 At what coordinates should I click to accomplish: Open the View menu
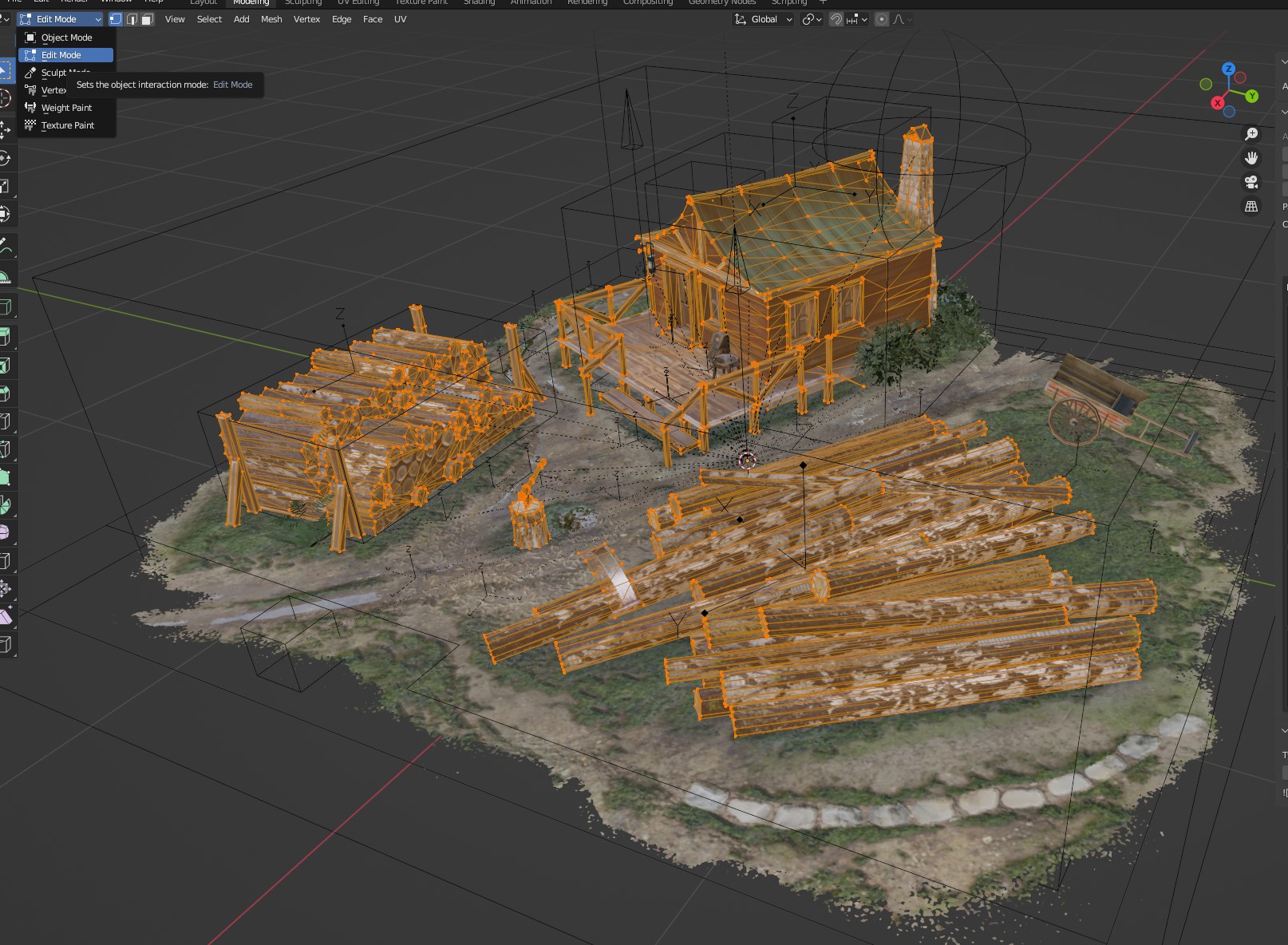tap(175, 19)
